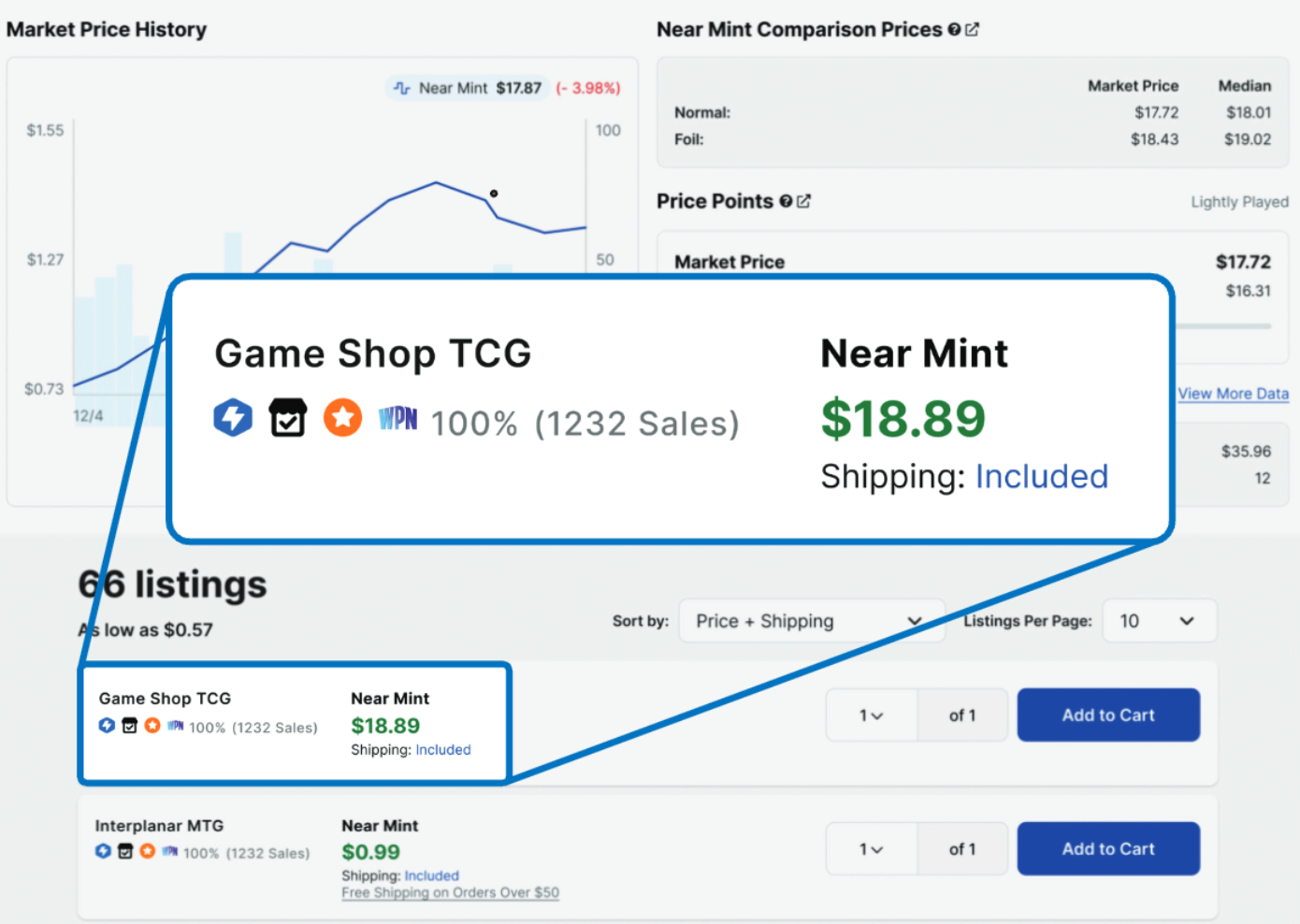
Task: Open the Sort by Price + Shipping dropdown
Action: 811,620
